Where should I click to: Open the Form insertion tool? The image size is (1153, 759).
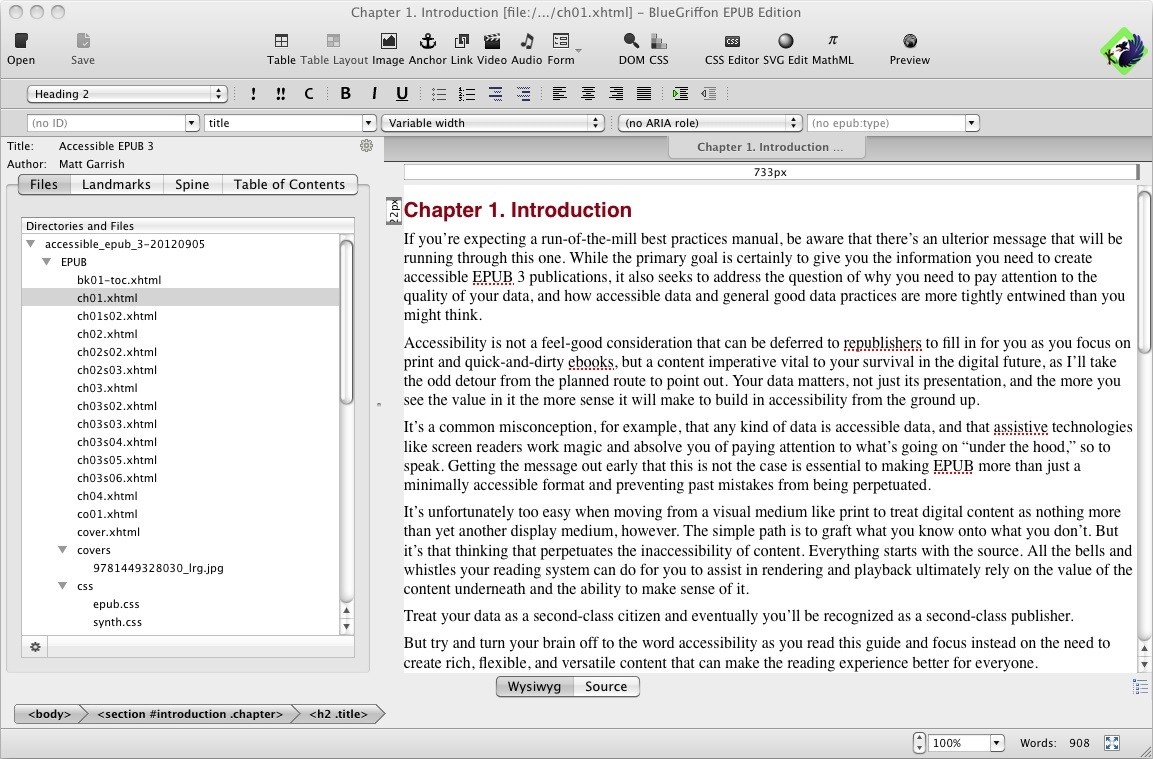560,49
